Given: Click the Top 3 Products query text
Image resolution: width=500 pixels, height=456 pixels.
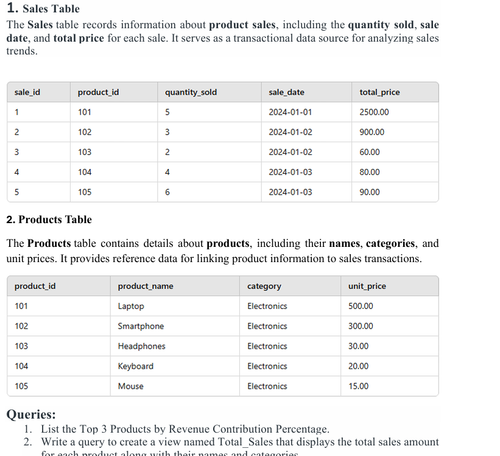Looking at the screenshot, I should click(x=185, y=429).
